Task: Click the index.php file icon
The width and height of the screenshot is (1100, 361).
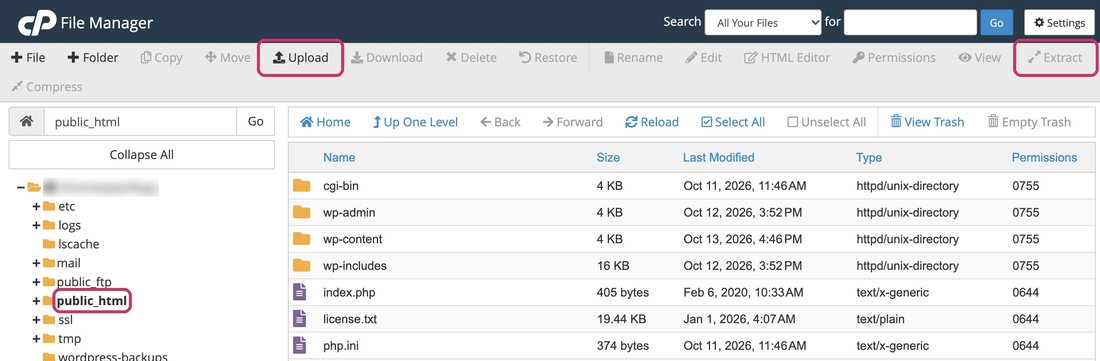Action: tap(300, 292)
